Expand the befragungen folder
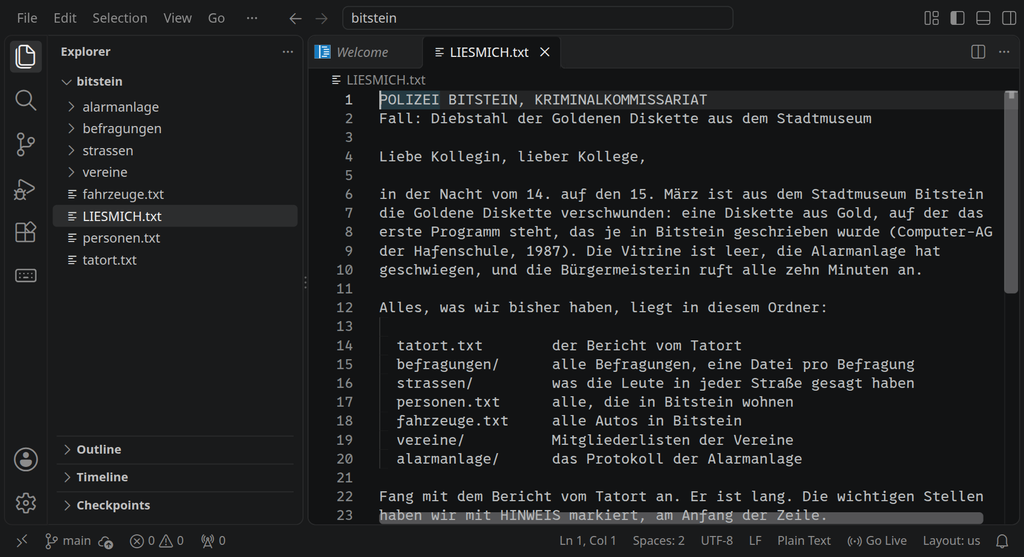1024x557 pixels. coord(176,129)
